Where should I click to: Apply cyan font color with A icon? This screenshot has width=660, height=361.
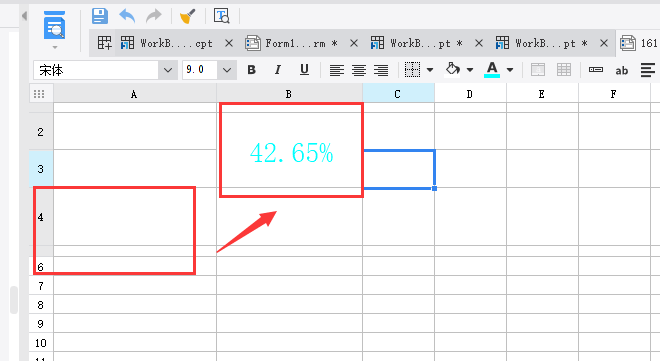click(x=492, y=70)
